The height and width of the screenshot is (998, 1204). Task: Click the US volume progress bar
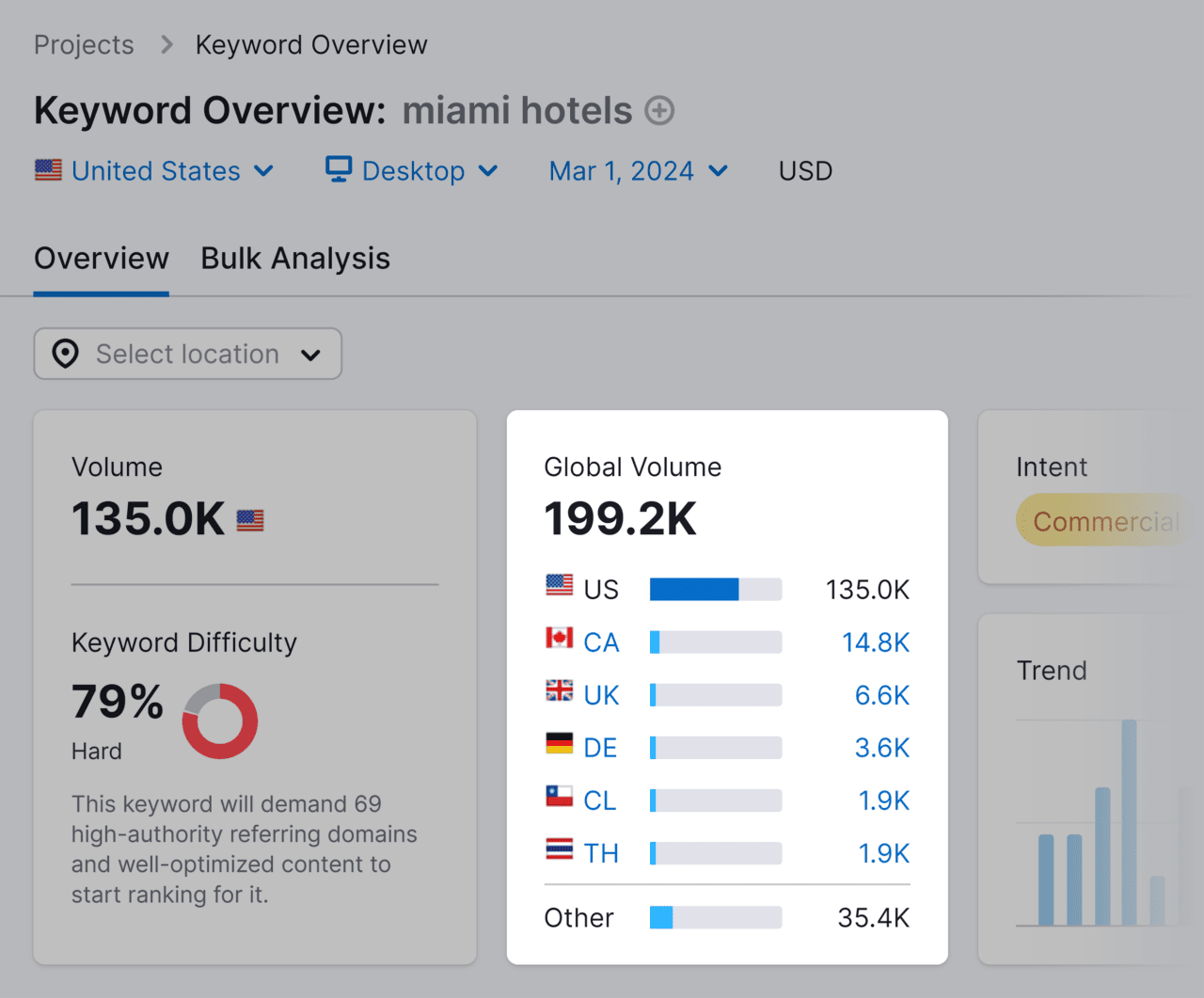click(x=715, y=589)
